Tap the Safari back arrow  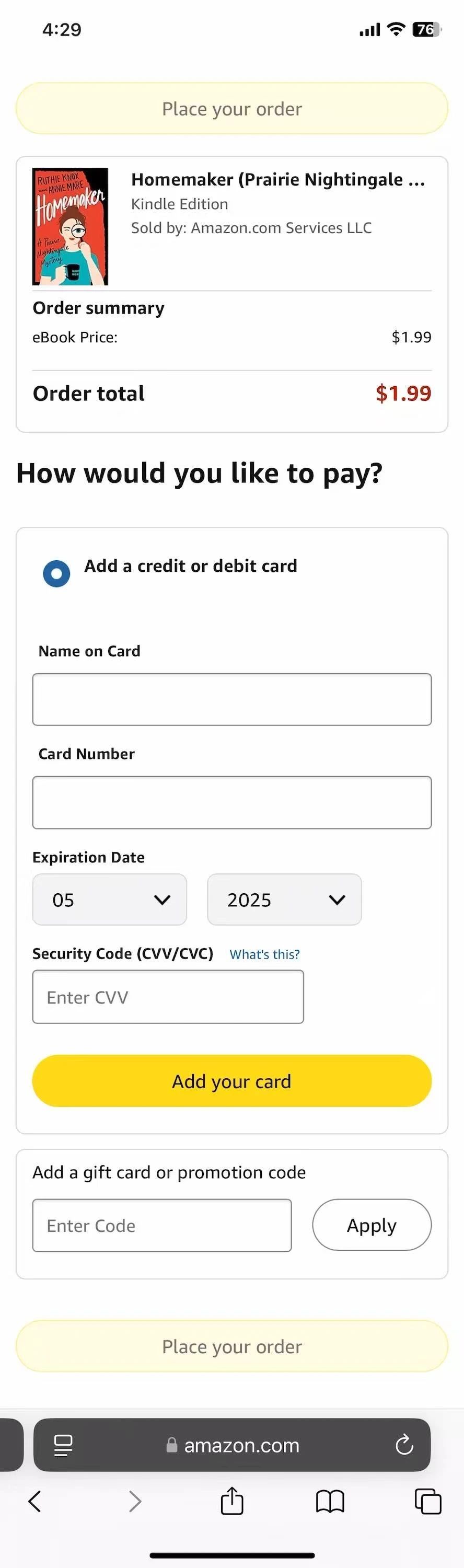pyautogui.click(x=36, y=1501)
